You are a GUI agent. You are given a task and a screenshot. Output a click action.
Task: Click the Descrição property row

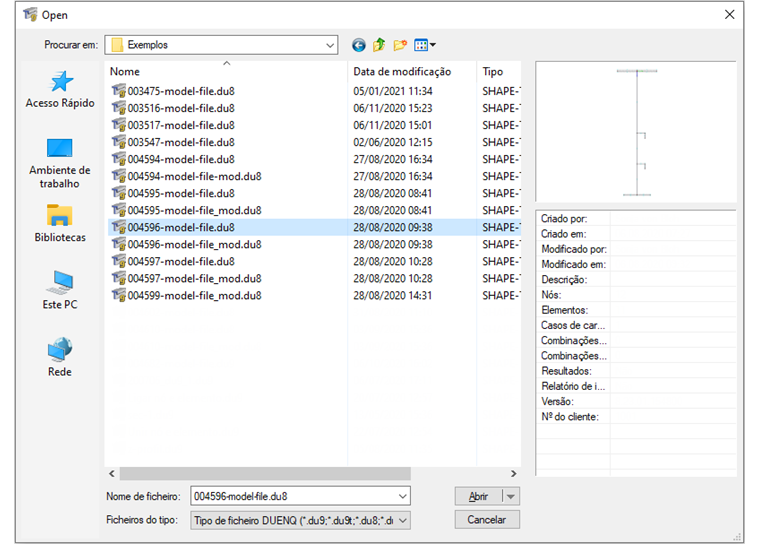click(636, 280)
